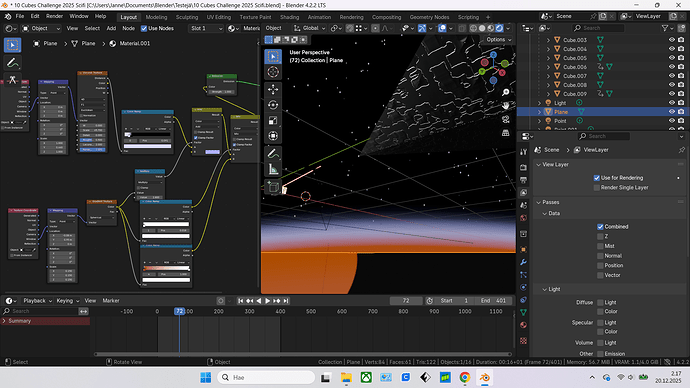Switch viewport to Material Preview shading
The height and width of the screenshot is (388, 690).
click(491, 28)
